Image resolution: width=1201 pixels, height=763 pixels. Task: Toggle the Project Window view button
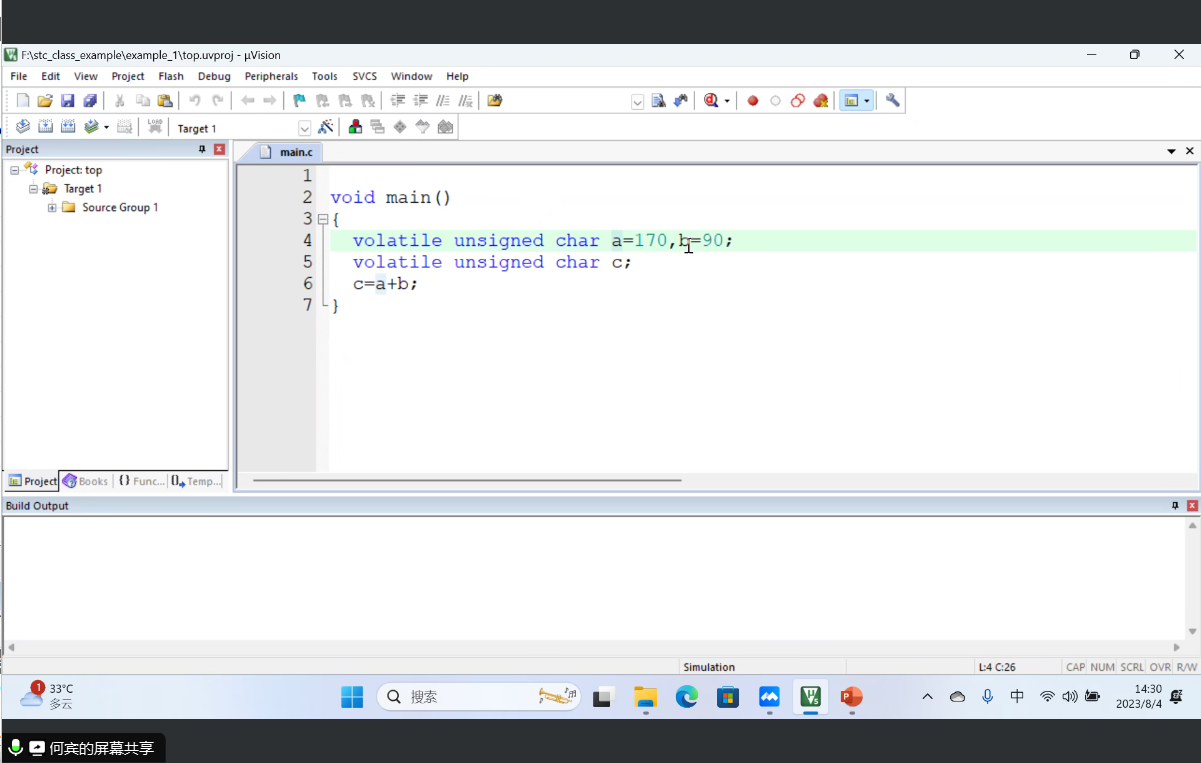(851, 100)
